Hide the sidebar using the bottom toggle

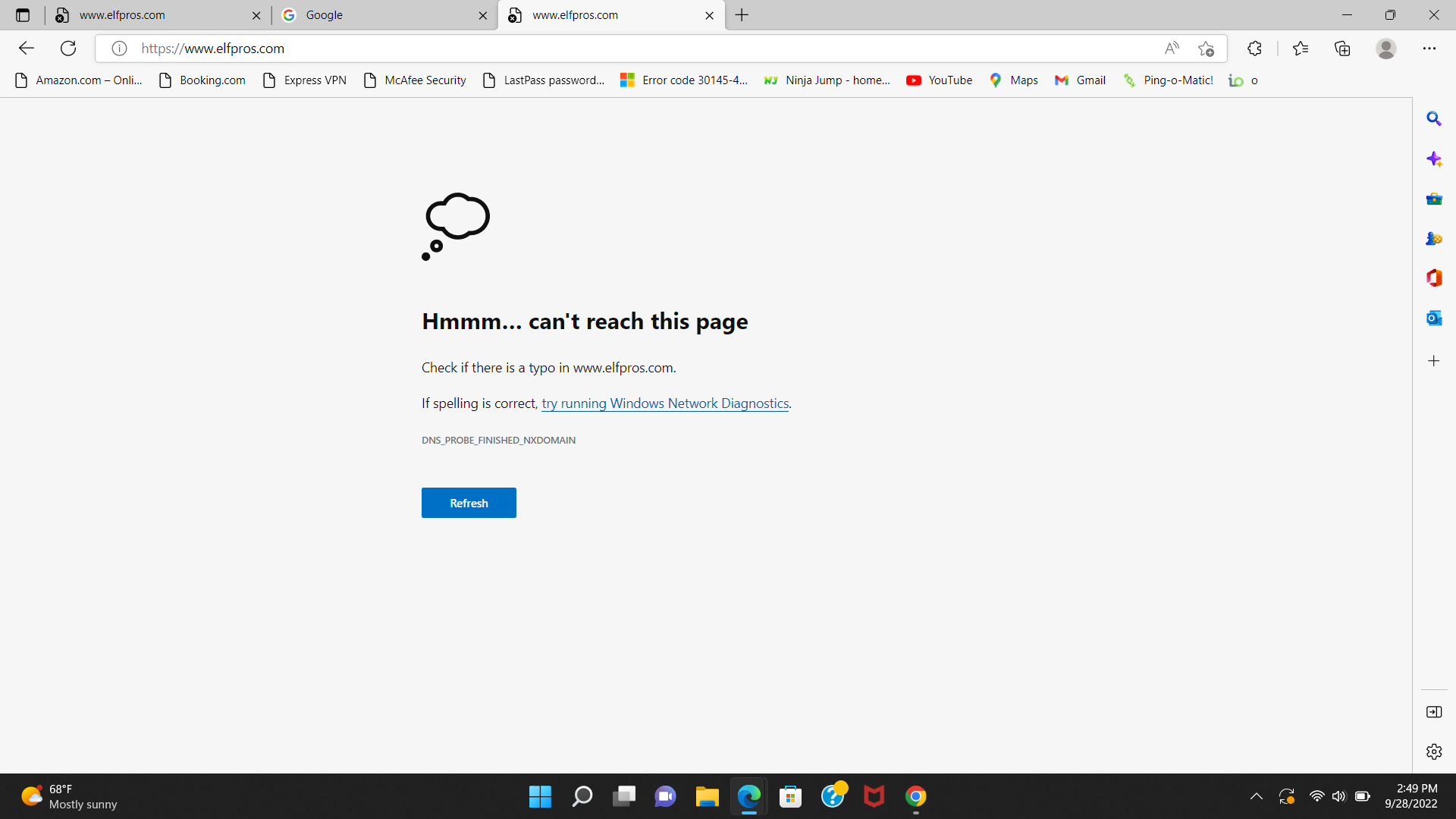[1433, 712]
